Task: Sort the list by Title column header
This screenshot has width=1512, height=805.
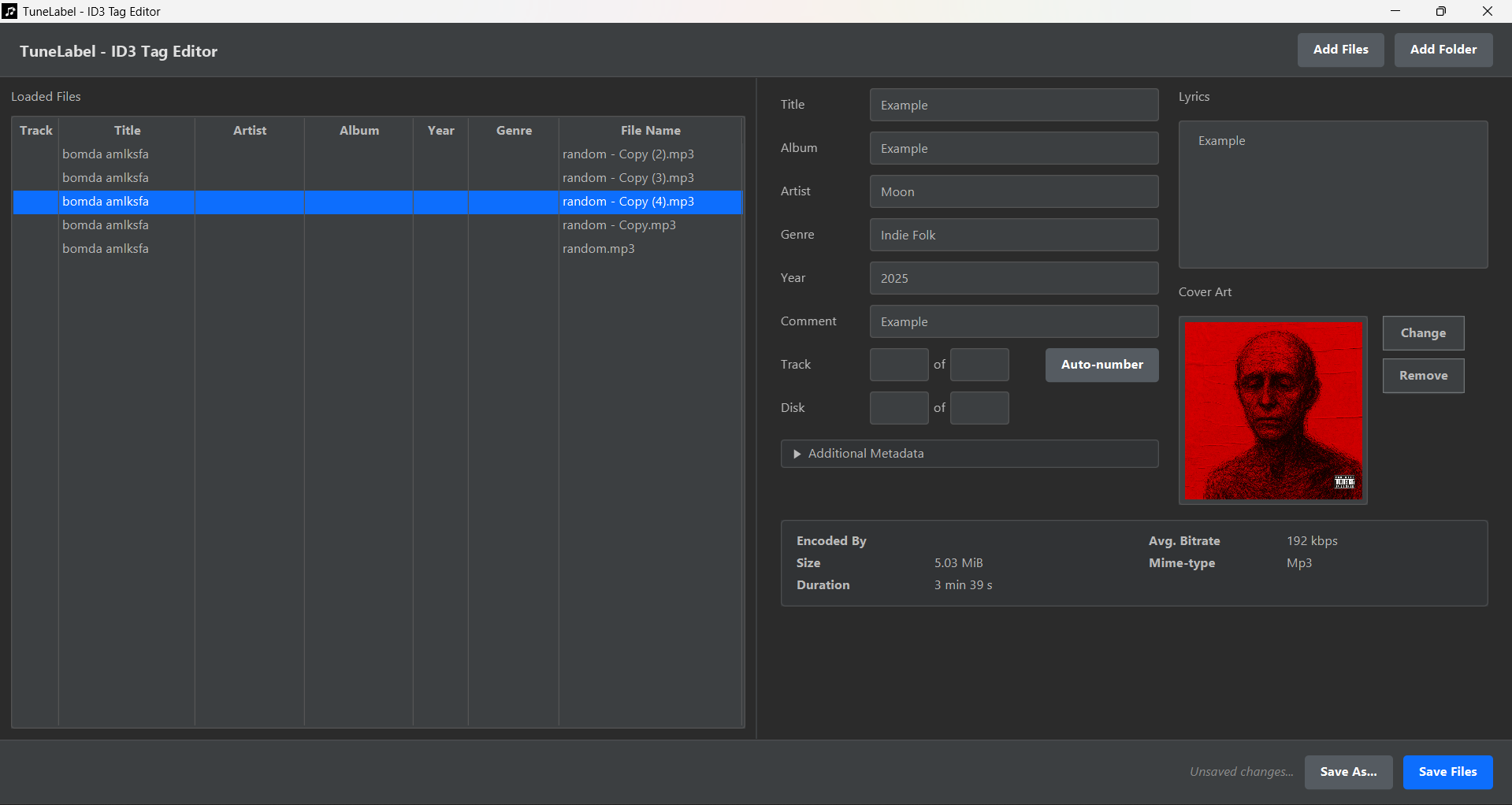Action: coord(127,131)
